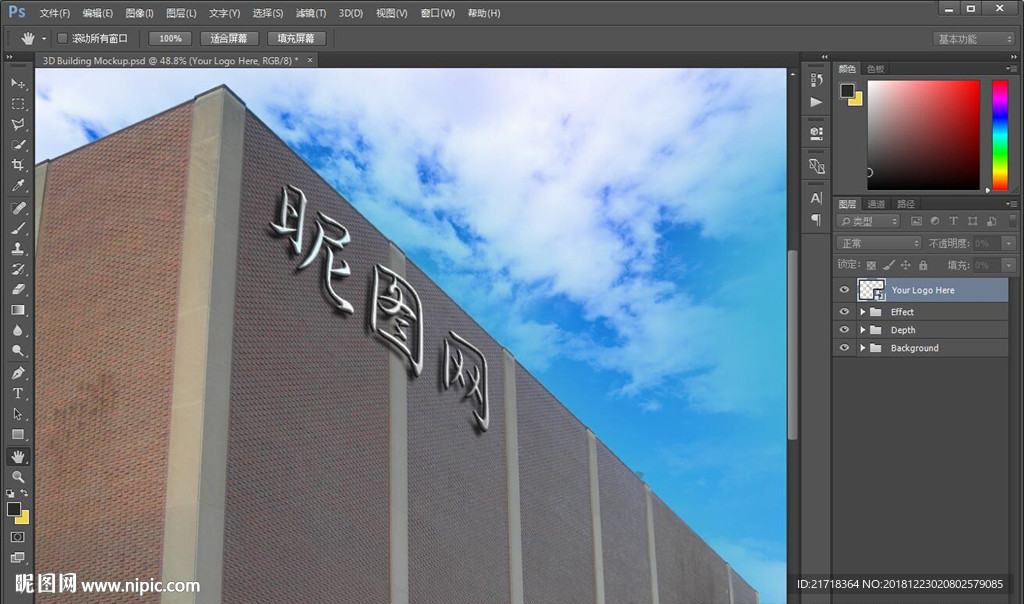Open the Hand tool preset picker arrow

(44, 39)
